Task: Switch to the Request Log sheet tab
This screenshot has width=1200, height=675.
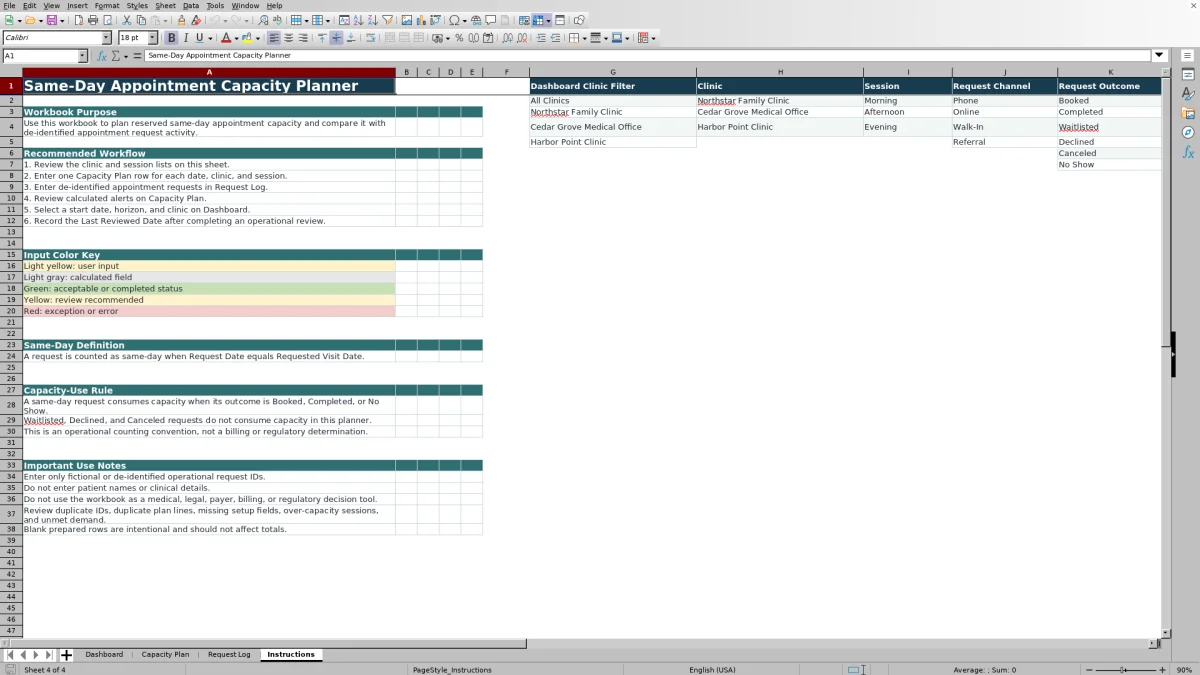Action: point(229,655)
